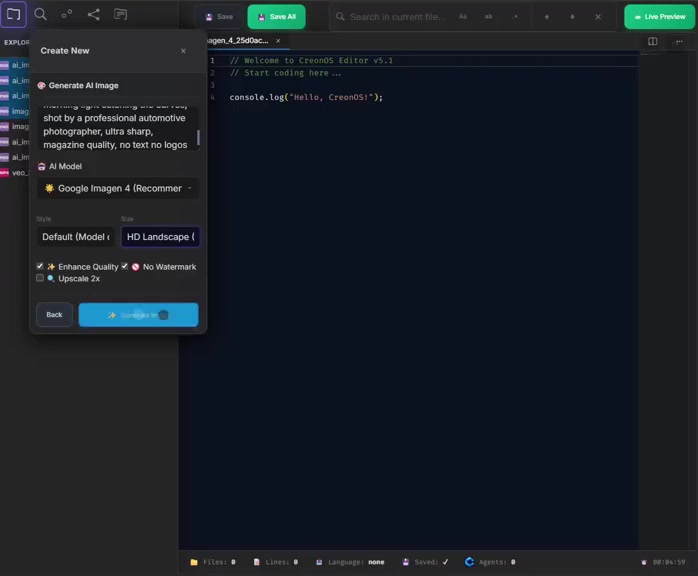Screen dimensions: 698x576
Task: Click the EXPLOR panel header
Action: (x=16, y=42)
